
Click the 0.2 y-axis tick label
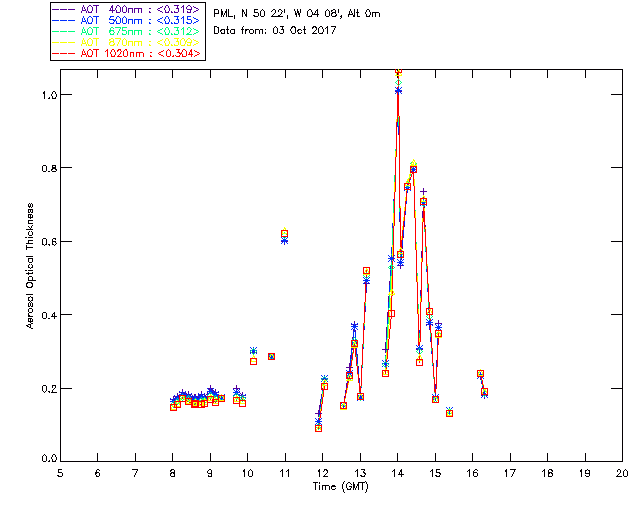click(49, 389)
